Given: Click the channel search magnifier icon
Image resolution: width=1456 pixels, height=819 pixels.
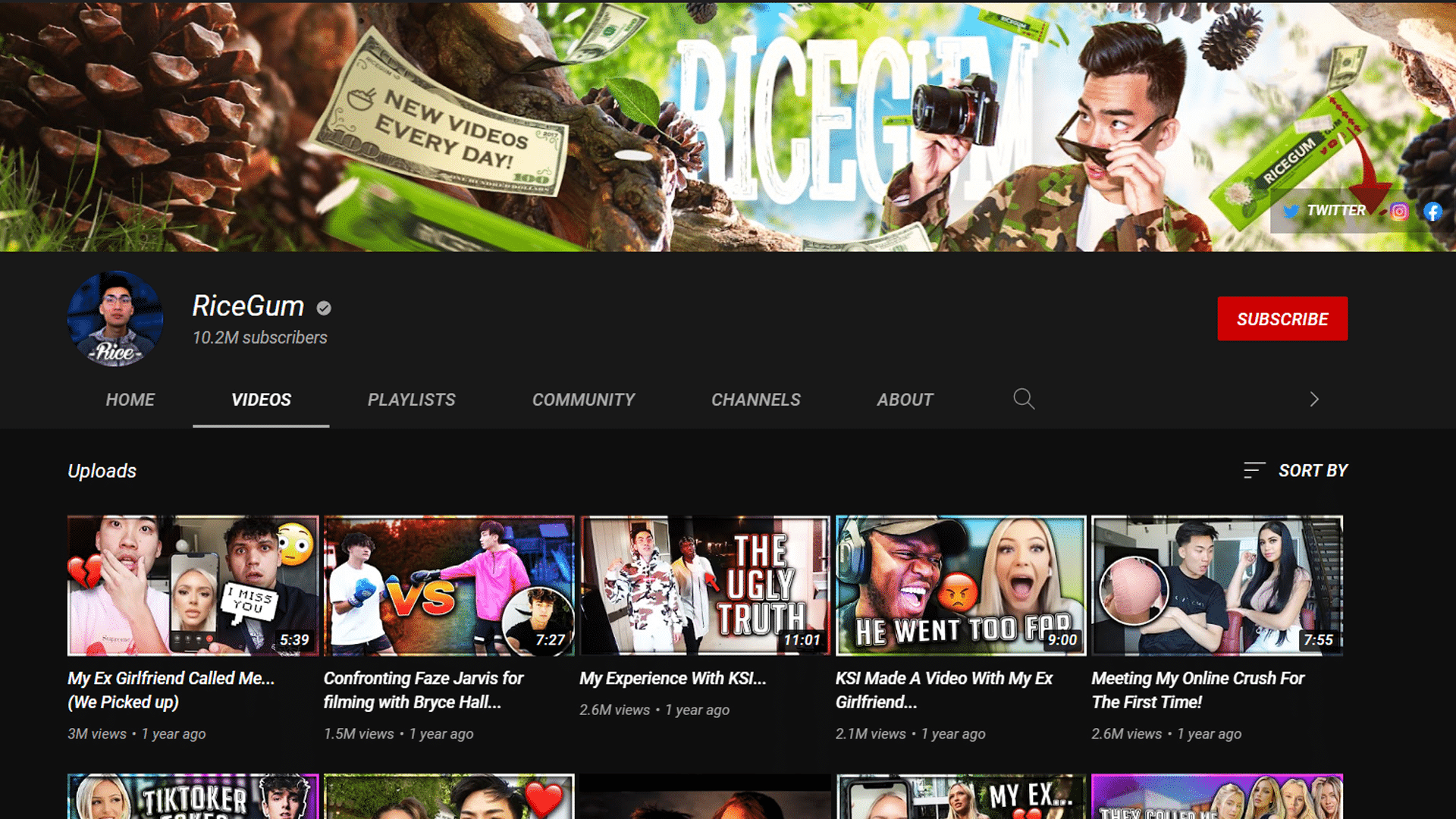Looking at the screenshot, I should pyautogui.click(x=1024, y=399).
